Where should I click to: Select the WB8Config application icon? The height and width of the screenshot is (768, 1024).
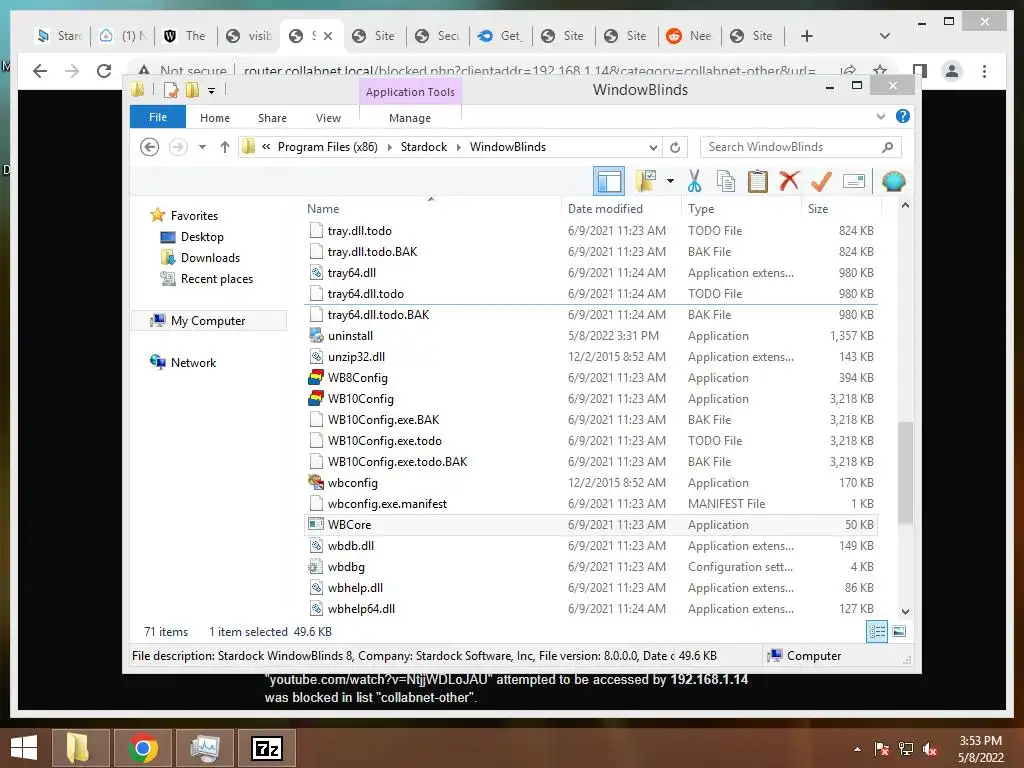click(316, 377)
